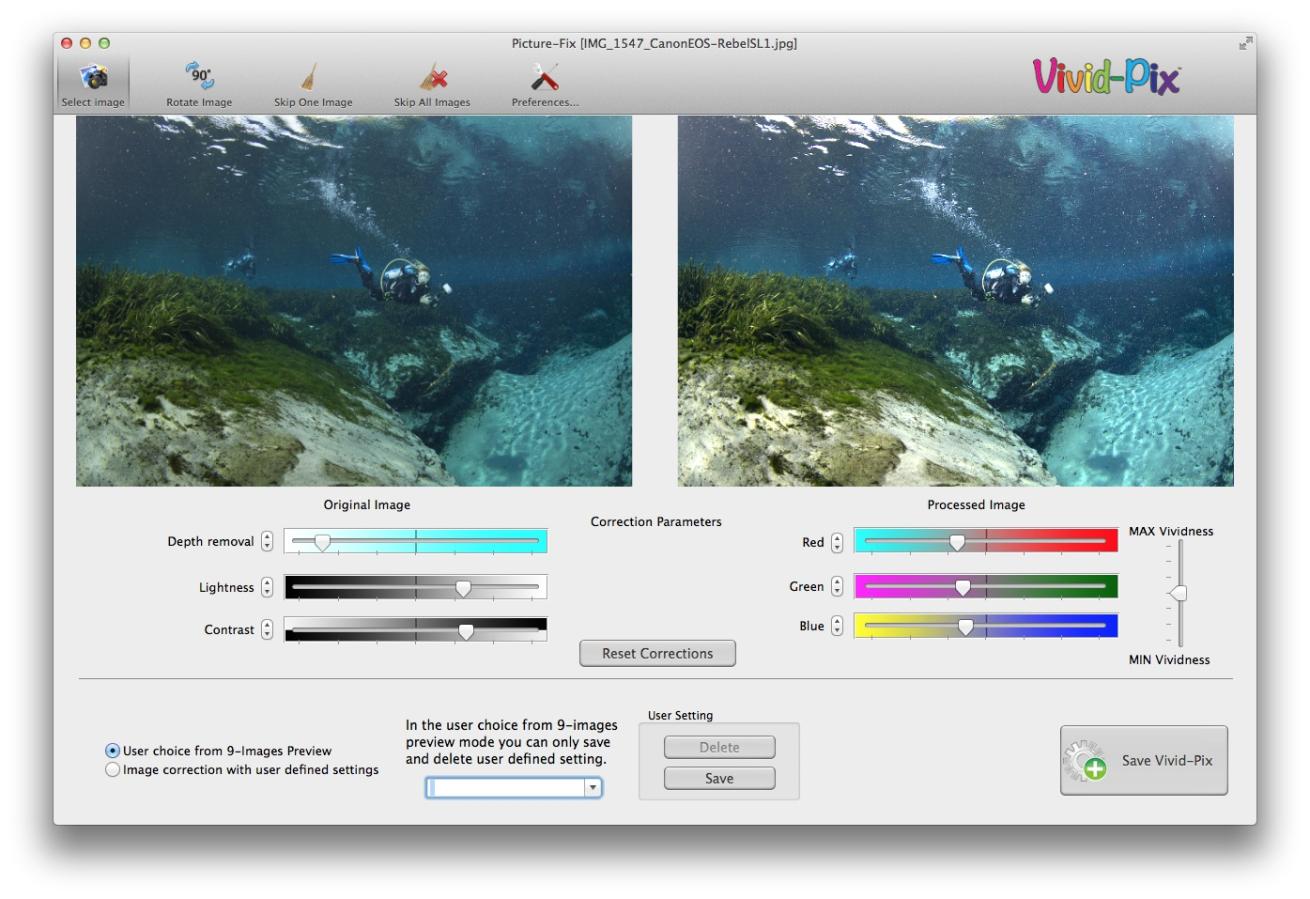Click the Lightness stepper arrows
This screenshot has height=899, width=1310.
point(266,587)
